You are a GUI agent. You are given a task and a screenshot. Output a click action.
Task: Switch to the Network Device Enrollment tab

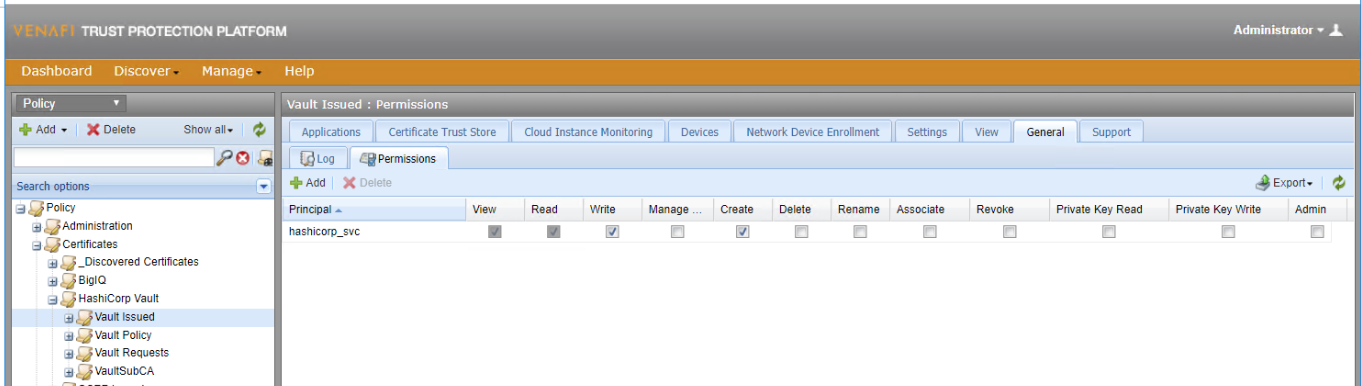coord(813,132)
